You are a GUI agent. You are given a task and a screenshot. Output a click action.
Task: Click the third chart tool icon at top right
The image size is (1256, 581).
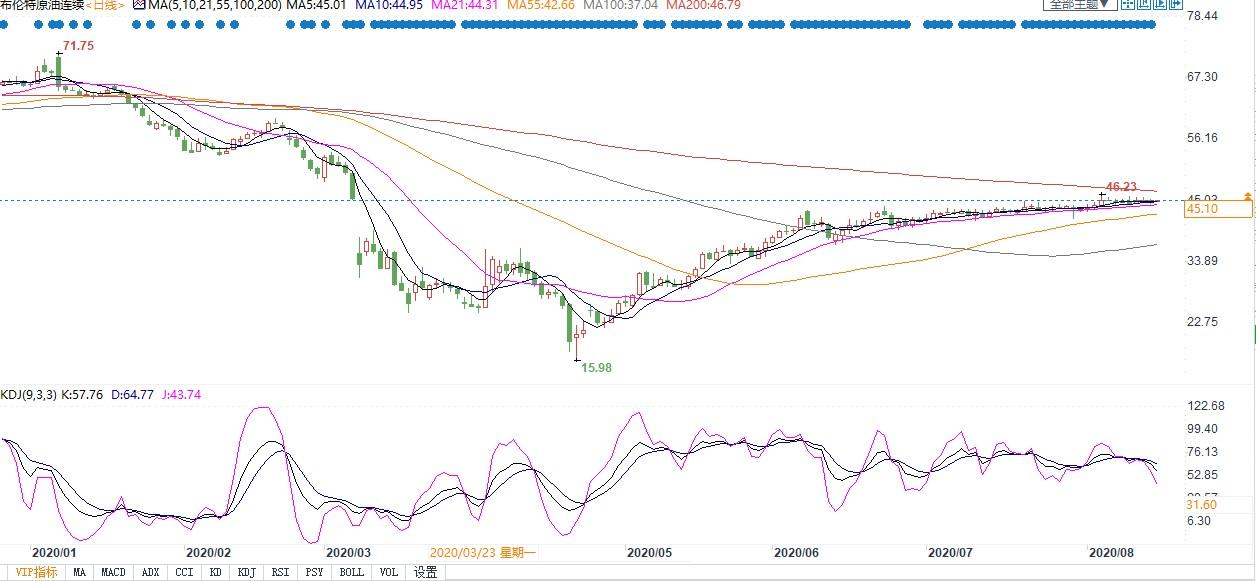(1160, 4)
